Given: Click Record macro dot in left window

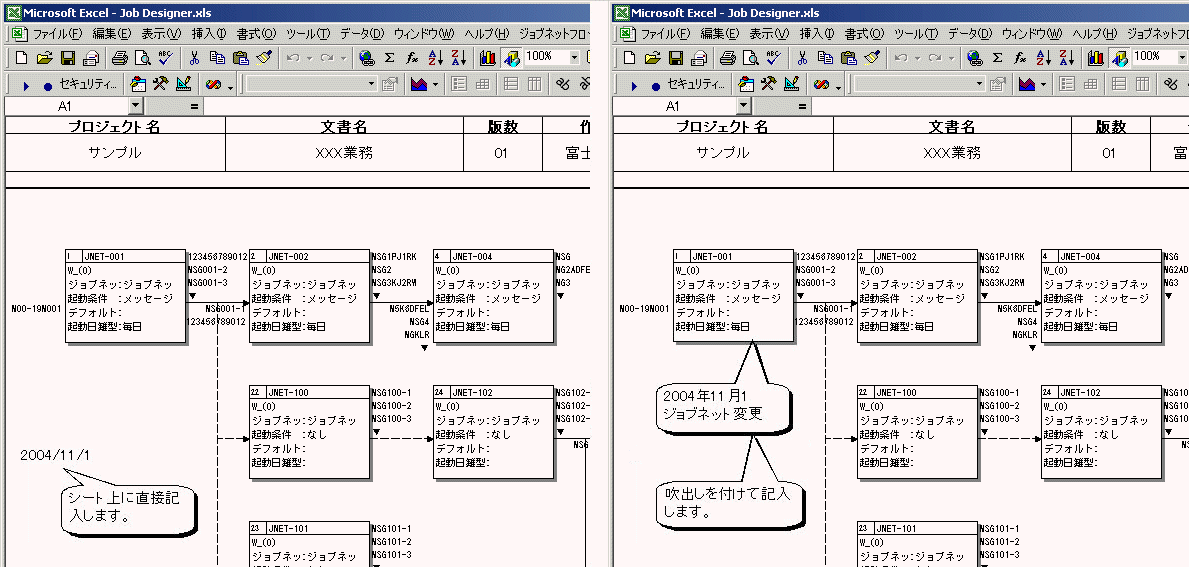Looking at the screenshot, I should [48, 85].
